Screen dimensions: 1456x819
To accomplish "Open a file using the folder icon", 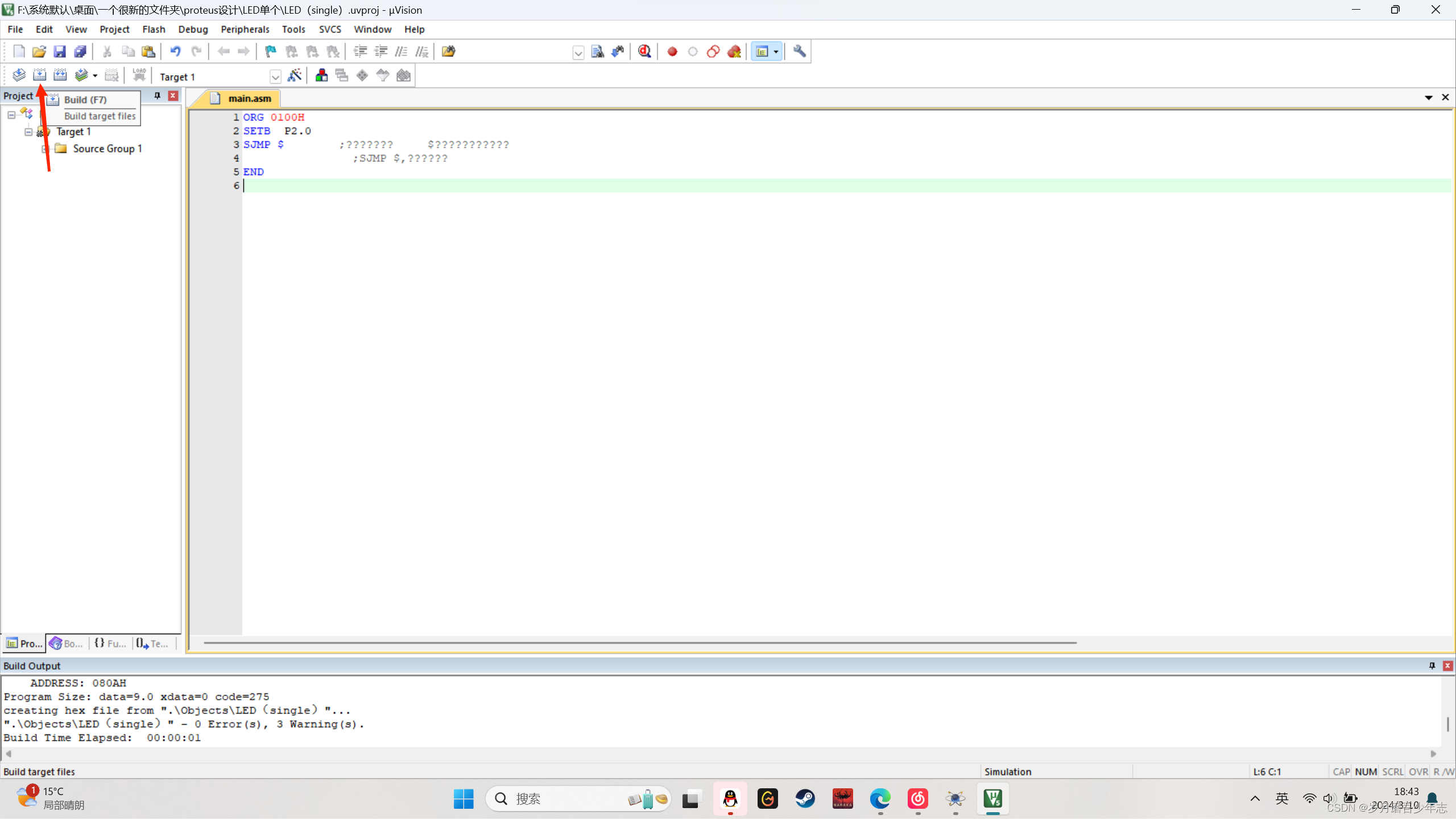I will (x=39, y=52).
